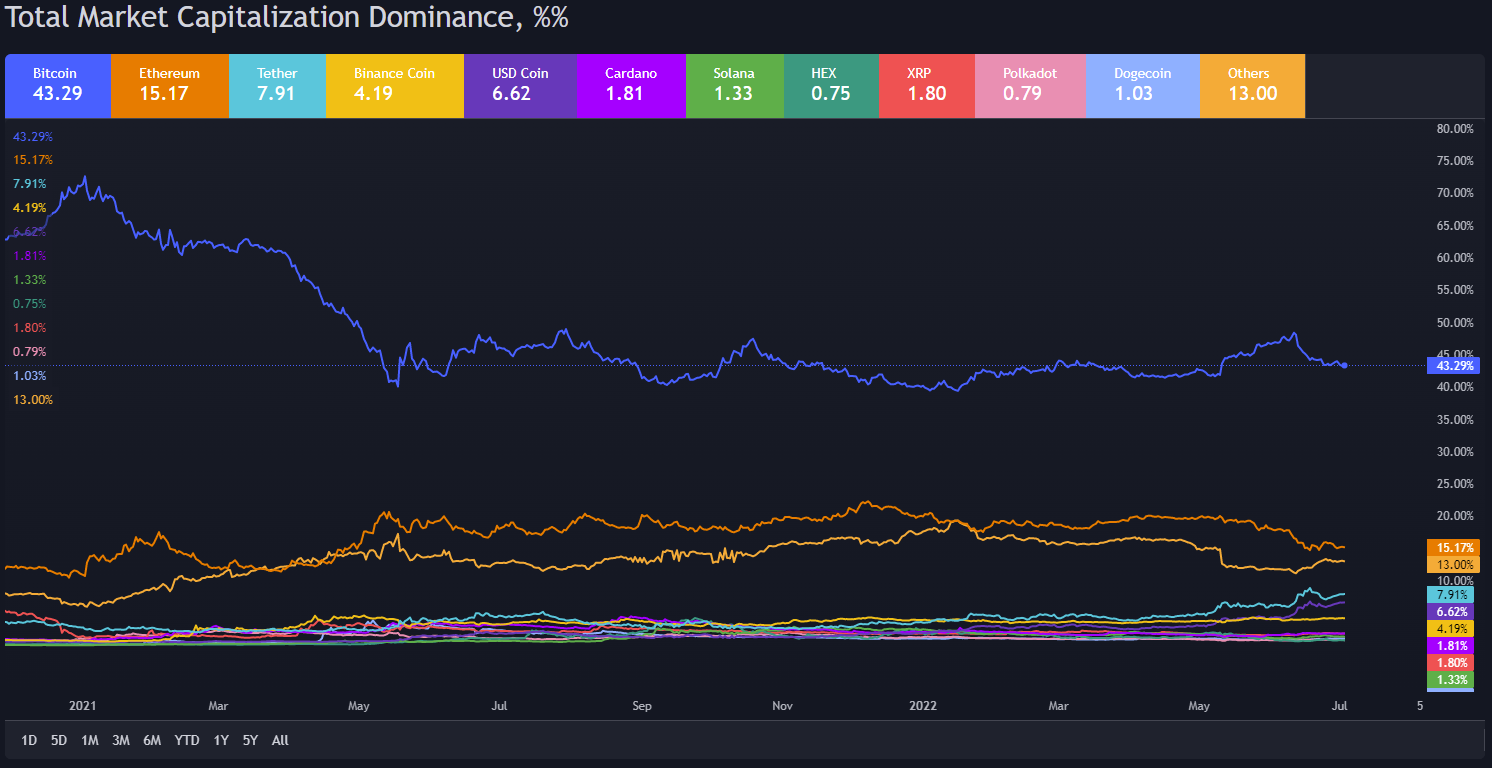Click the 43.29% value in the in-chart list
The height and width of the screenshot is (768, 1492).
pyautogui.click(x=33, y=136)
